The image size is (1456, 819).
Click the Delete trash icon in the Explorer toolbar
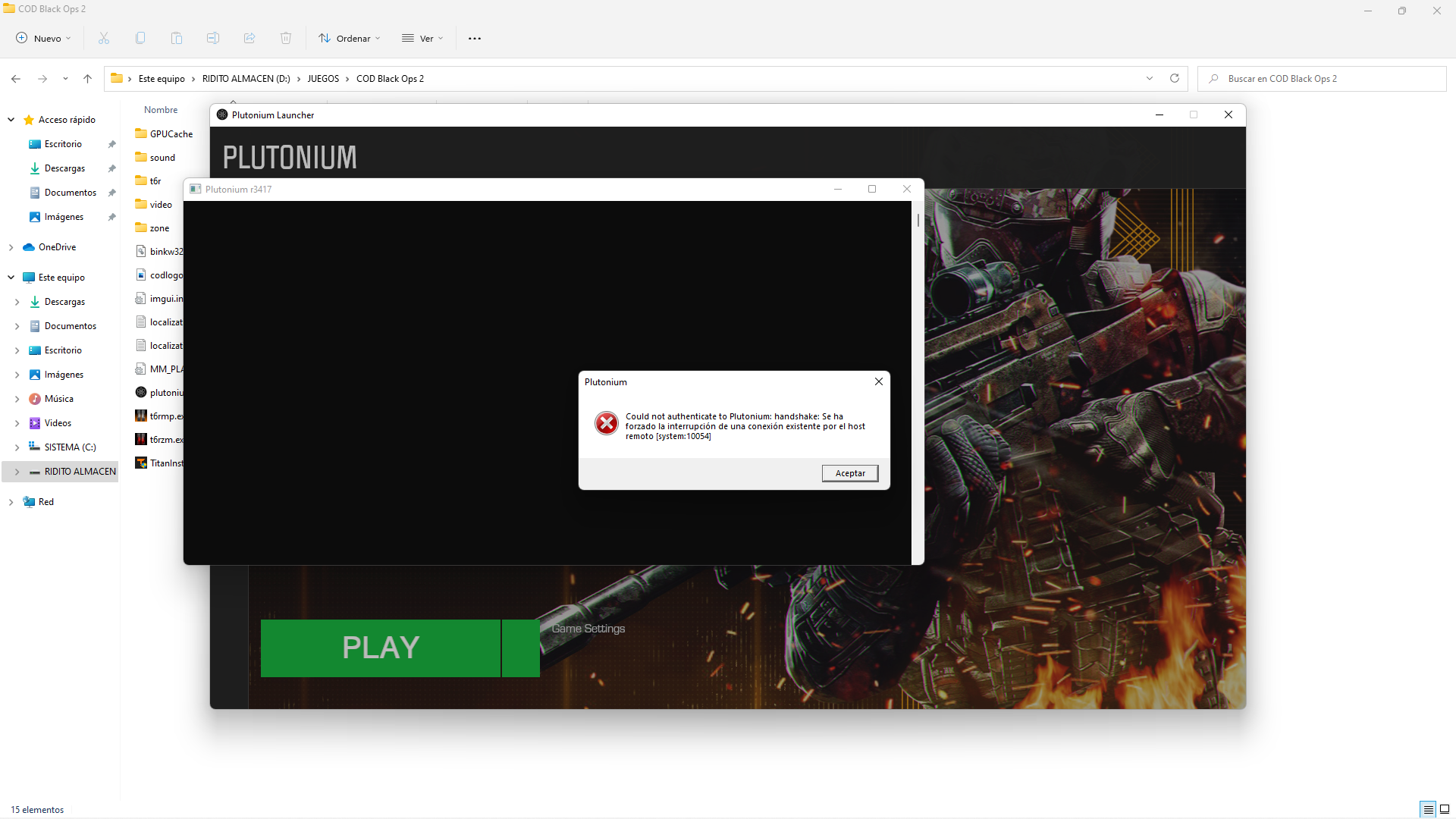(x=286, y=38)
